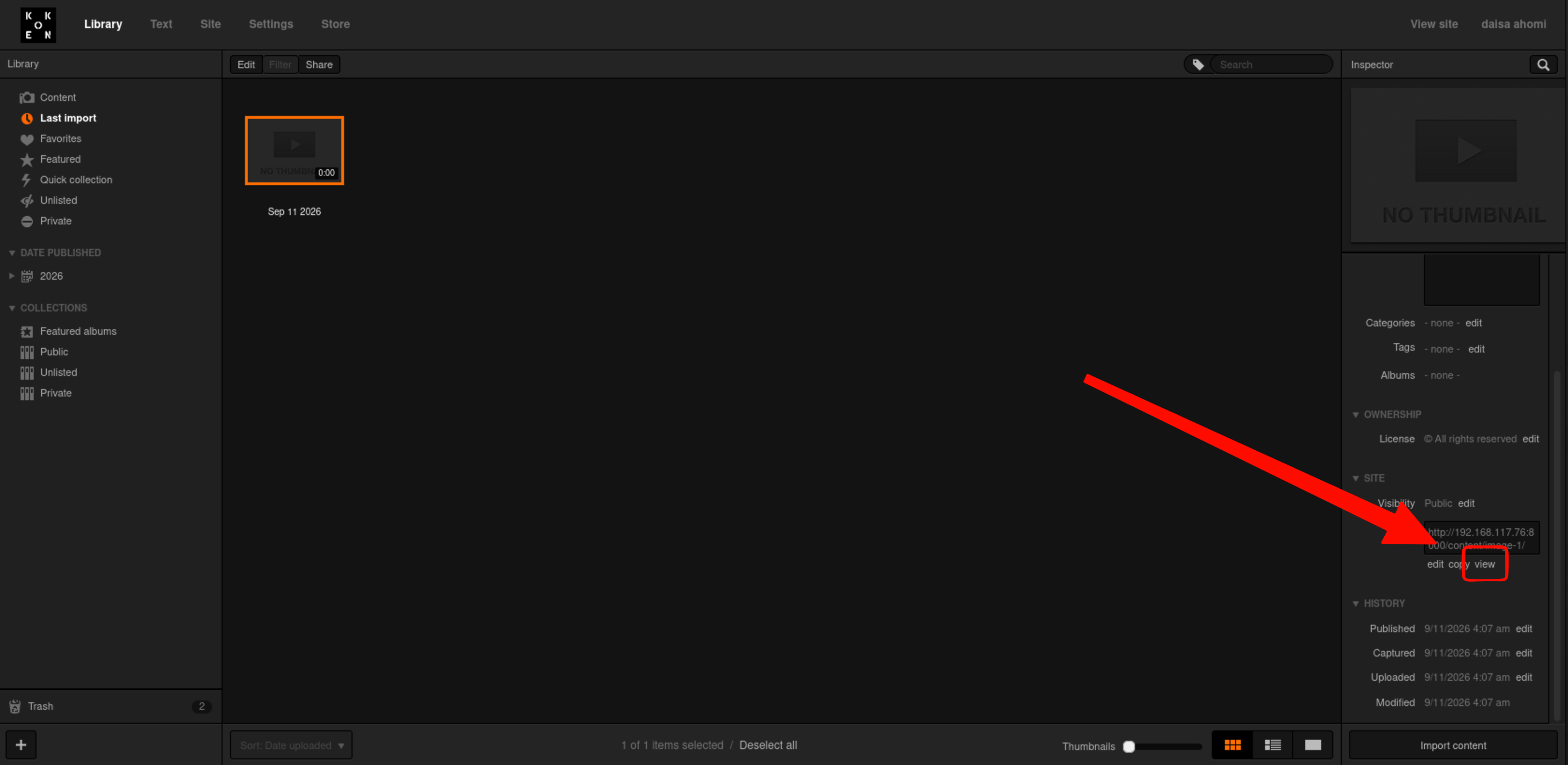Click the view link under URL
The height and width of the screenshot is (765, 1568).
pyautogui.click(x=1485, y=565)
